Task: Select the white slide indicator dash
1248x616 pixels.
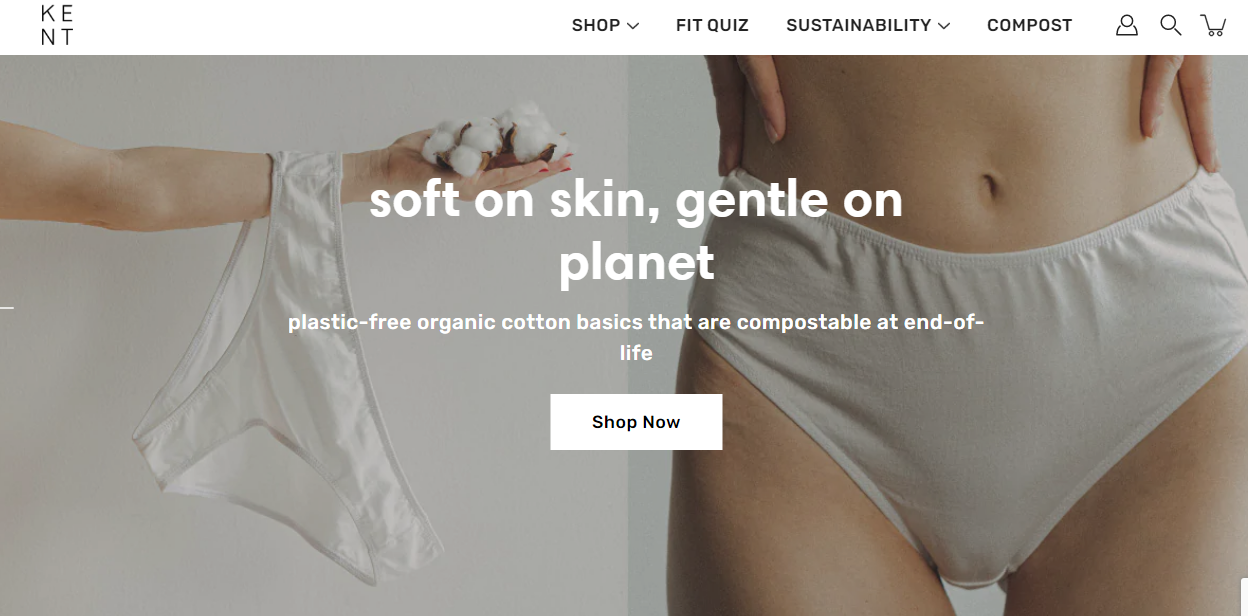Action: pos(7,307)
